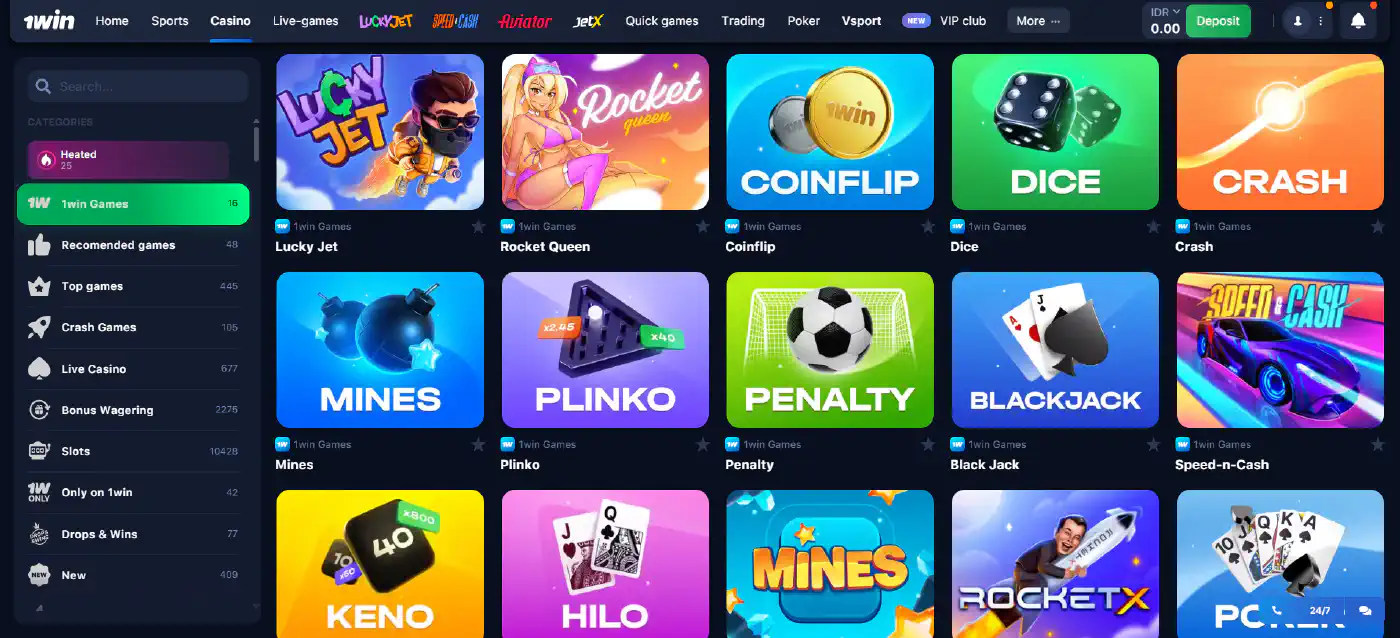Click the 1win logo
This screenshot has width=1400, height=638.
49,21
